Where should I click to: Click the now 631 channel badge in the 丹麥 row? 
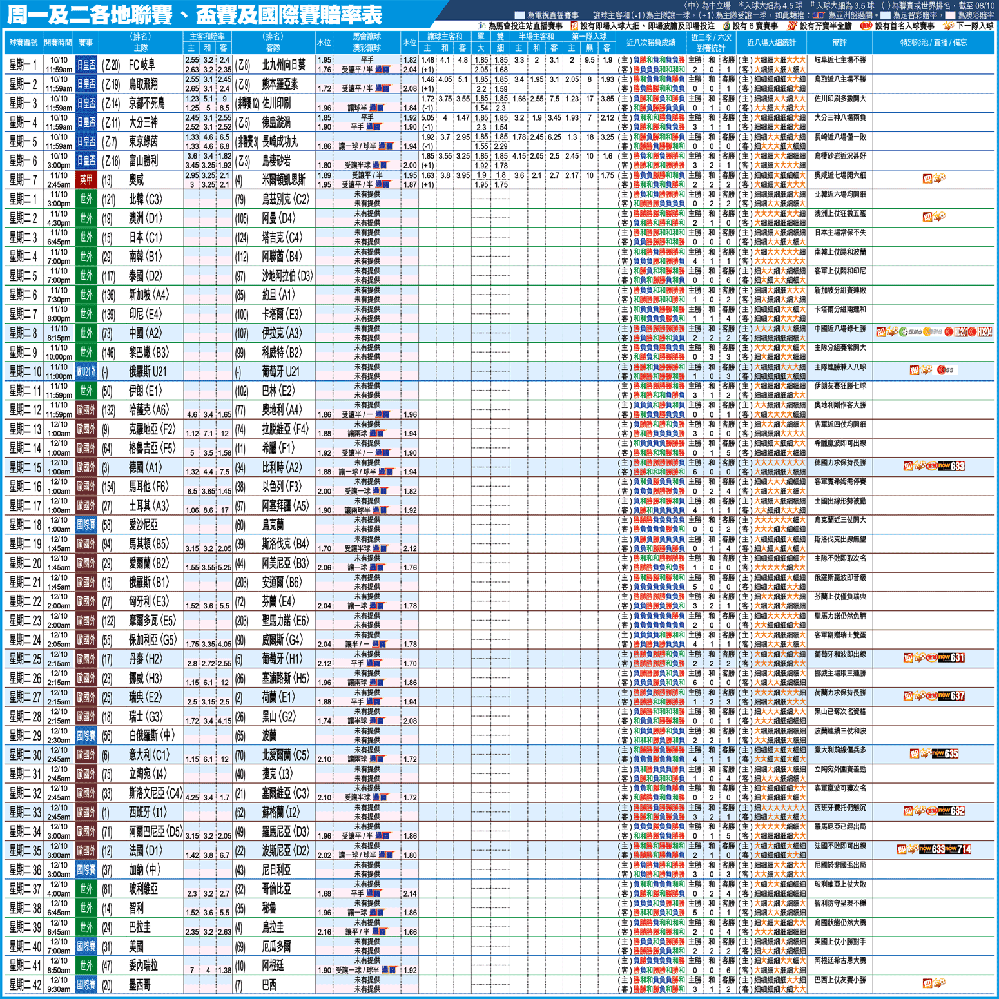(x=950, y=658)
